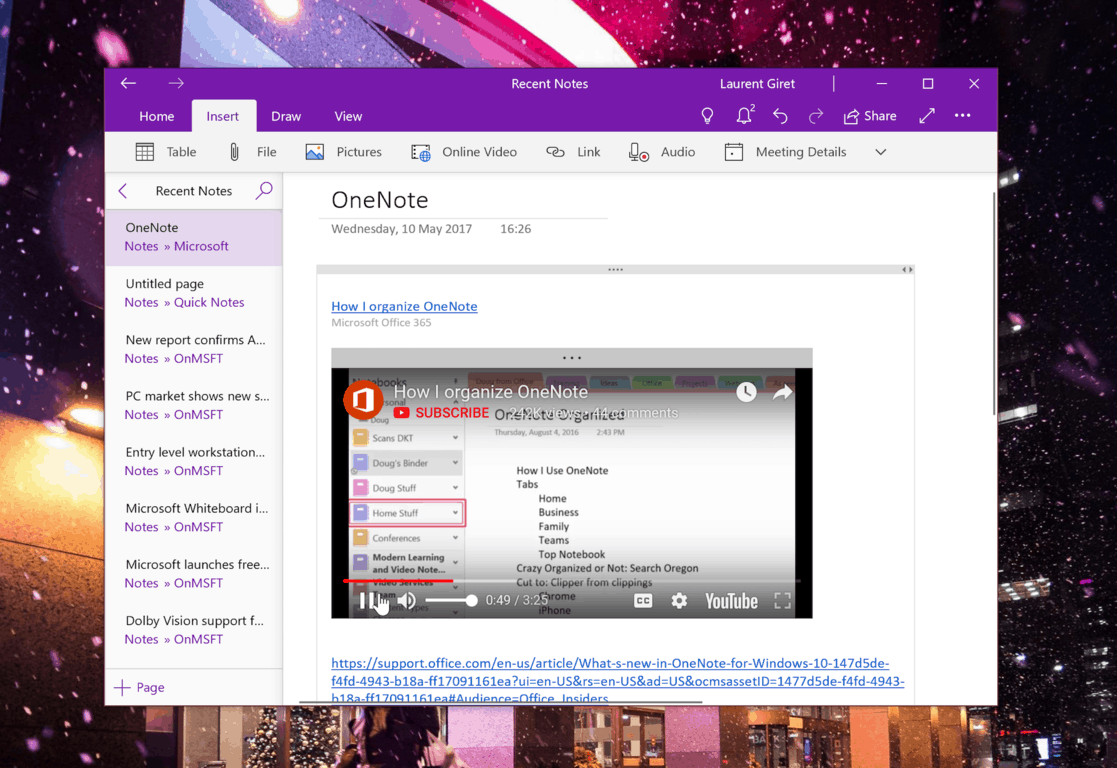This screenshot has height=768, width=1117.
Task: Add a new Page
Action: click(140, 687)
